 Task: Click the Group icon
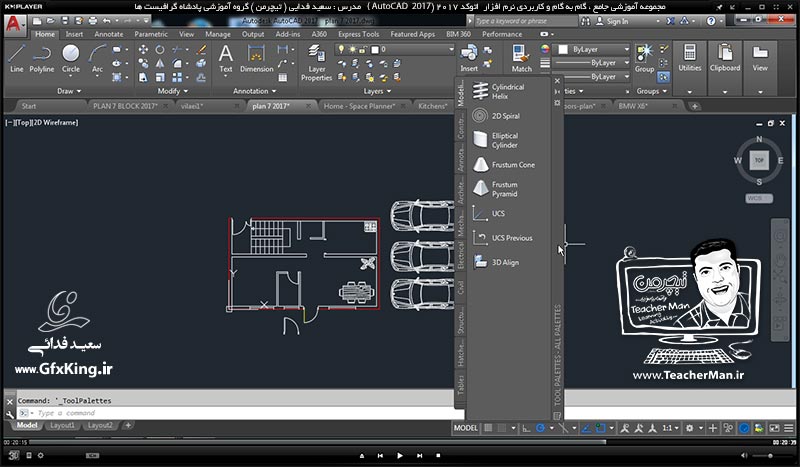tap(644, 58)
